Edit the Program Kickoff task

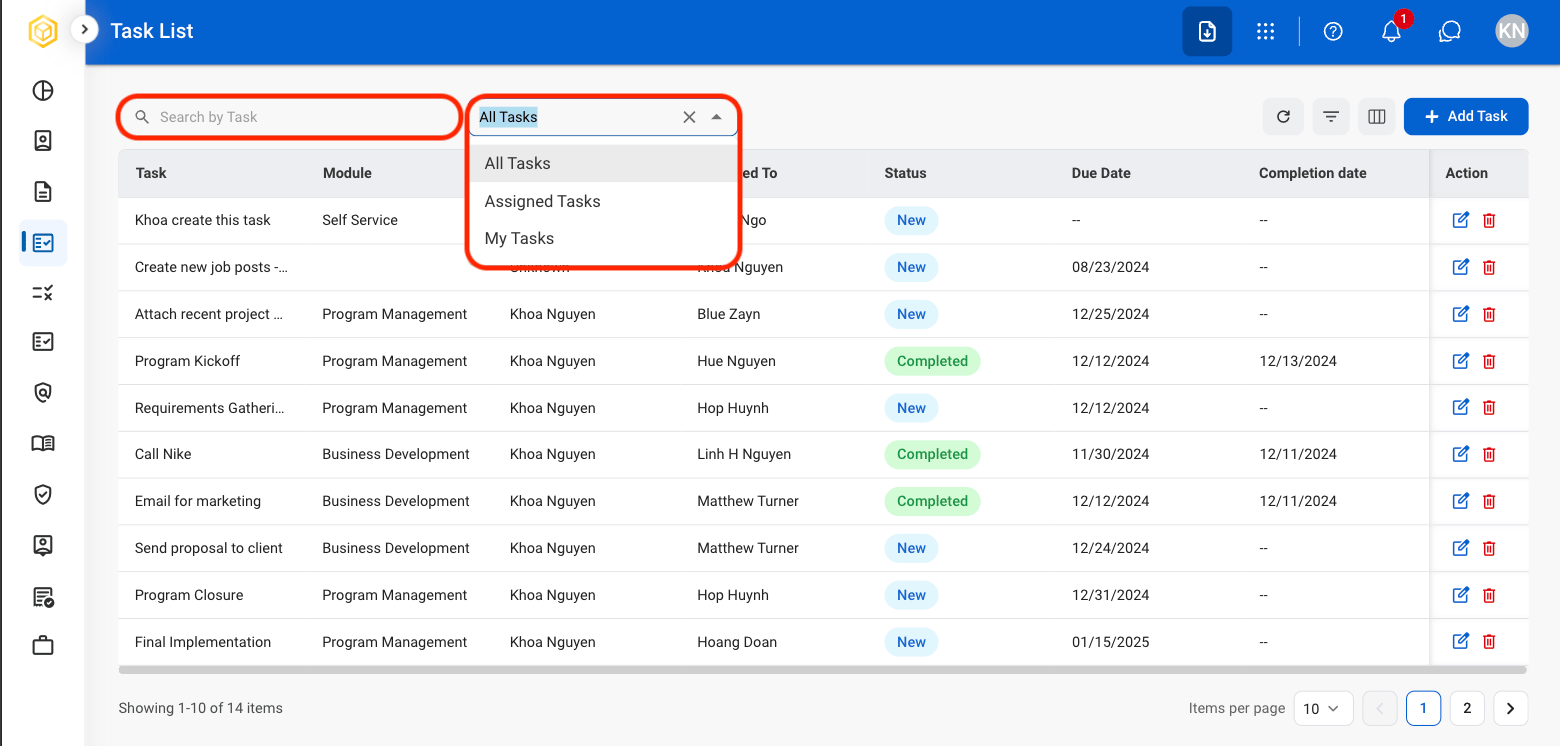(1460, 361)
